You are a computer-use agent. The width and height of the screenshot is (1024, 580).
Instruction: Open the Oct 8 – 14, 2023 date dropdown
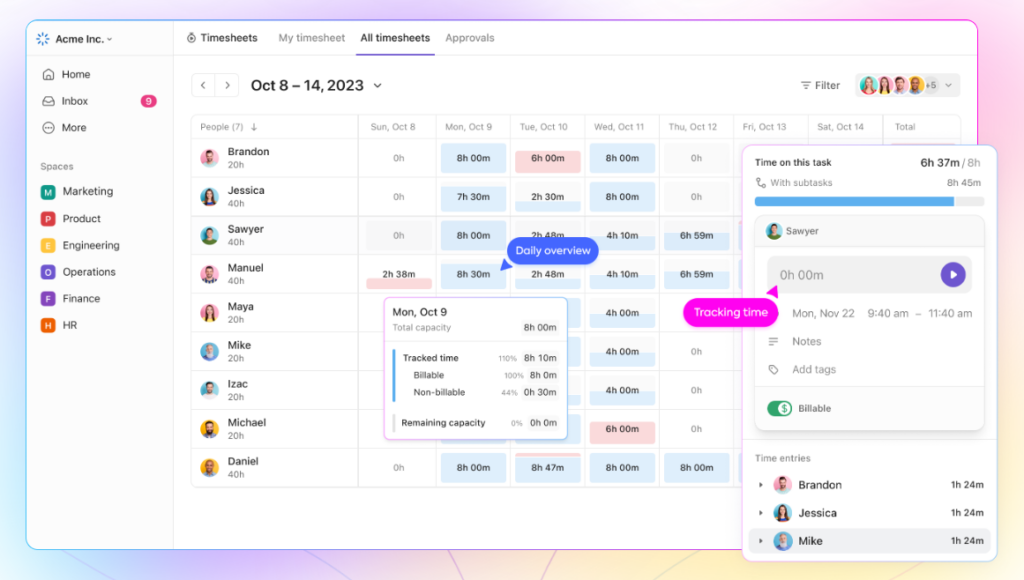[x=377, y=86]
